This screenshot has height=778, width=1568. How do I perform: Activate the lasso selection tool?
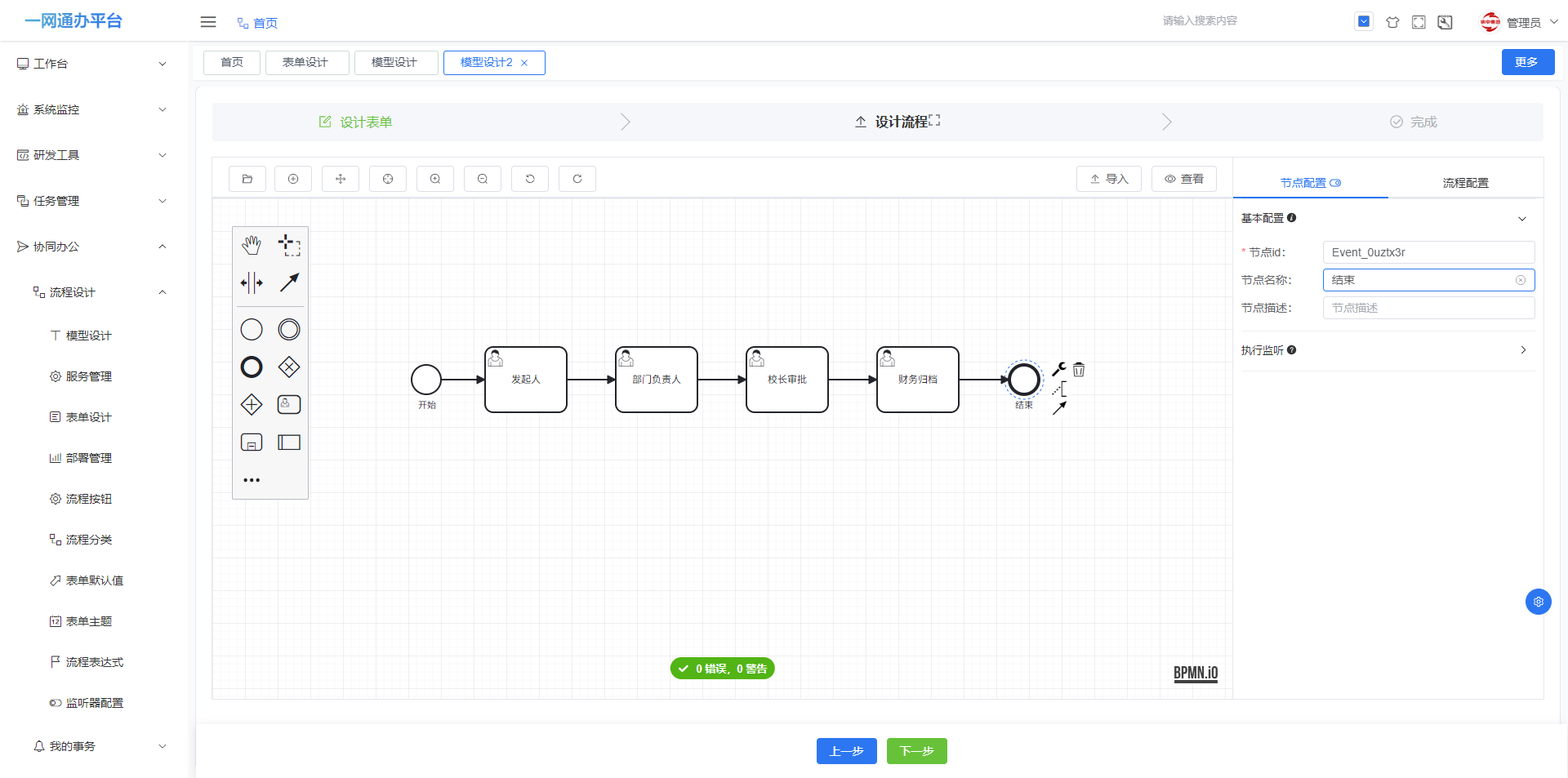pos(289,245)
